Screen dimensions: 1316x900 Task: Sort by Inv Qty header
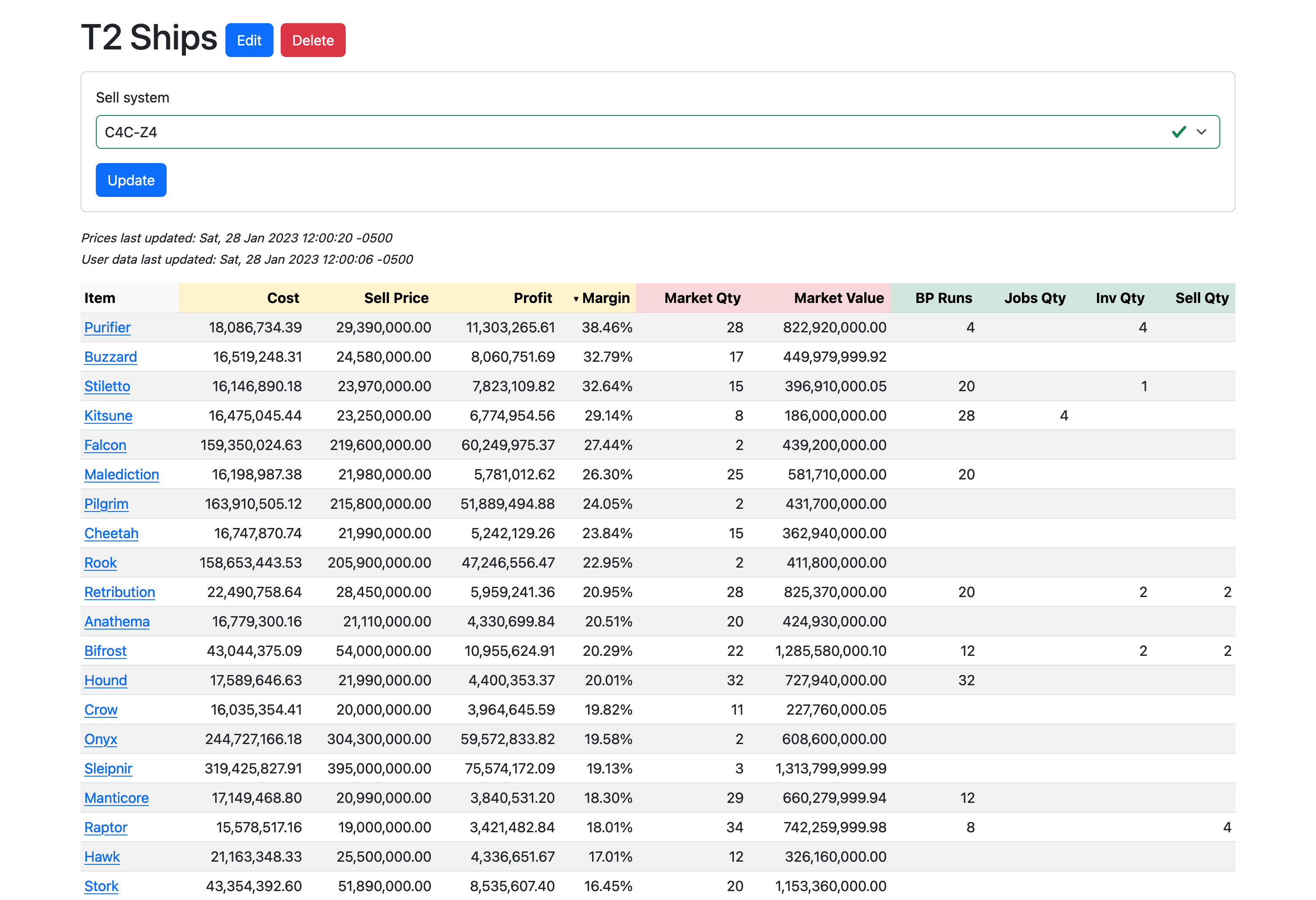(1120, 298)
